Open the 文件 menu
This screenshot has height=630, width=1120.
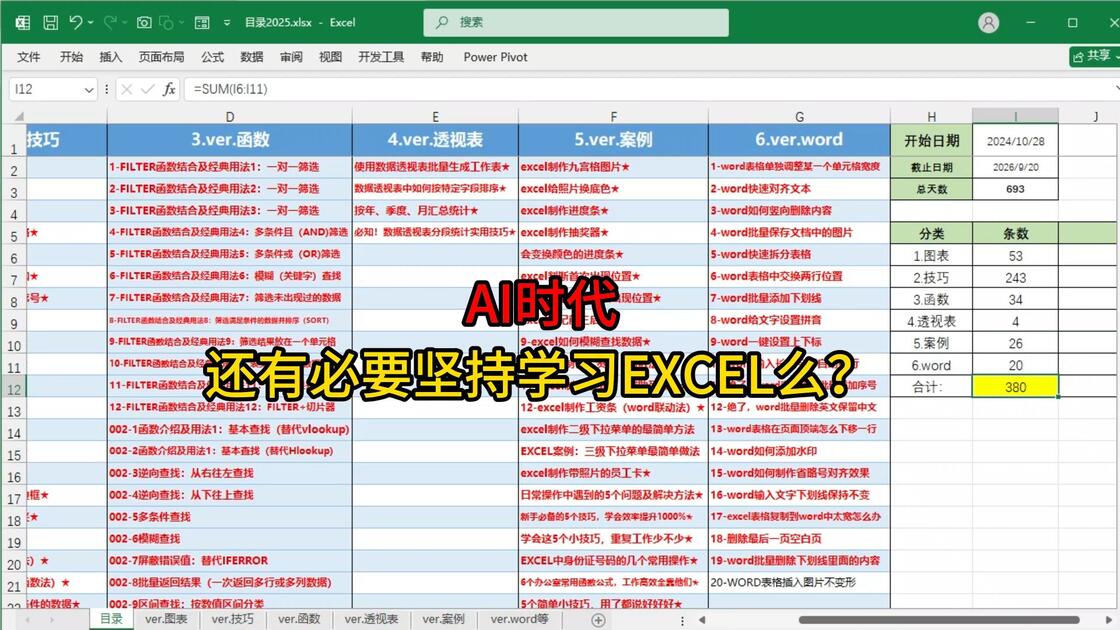[29, 57]
